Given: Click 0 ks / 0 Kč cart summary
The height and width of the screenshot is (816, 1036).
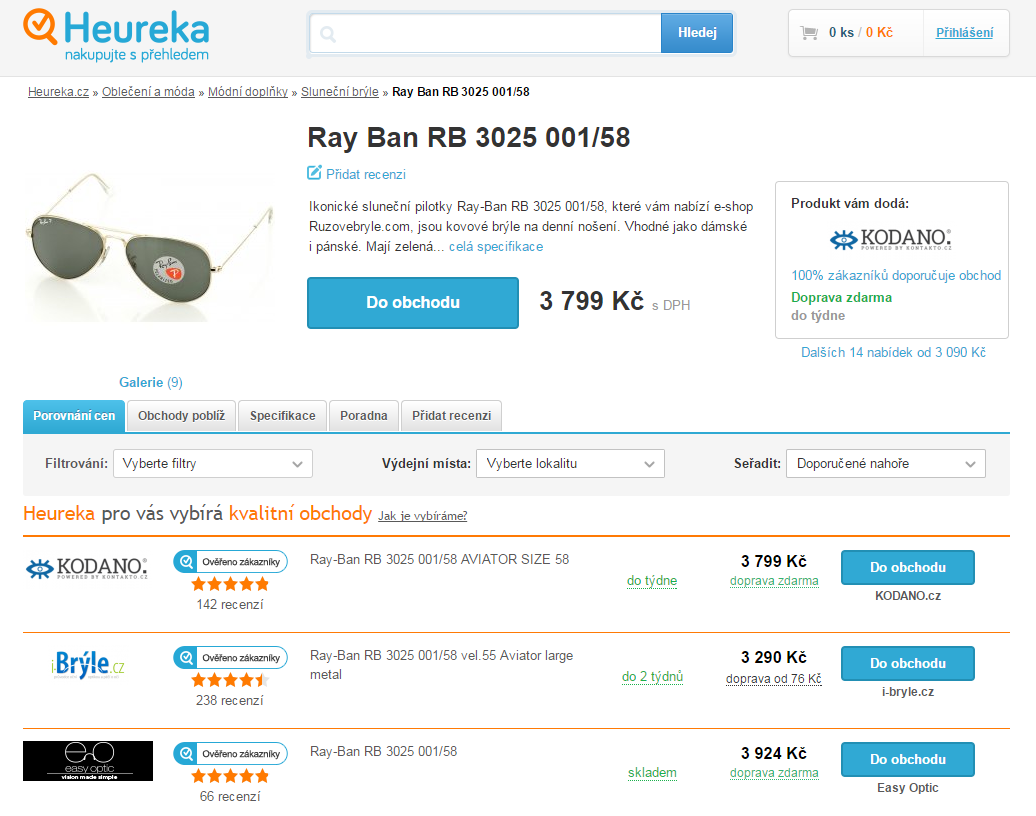Looking at the screenshot, I should (x=860, y=32).
